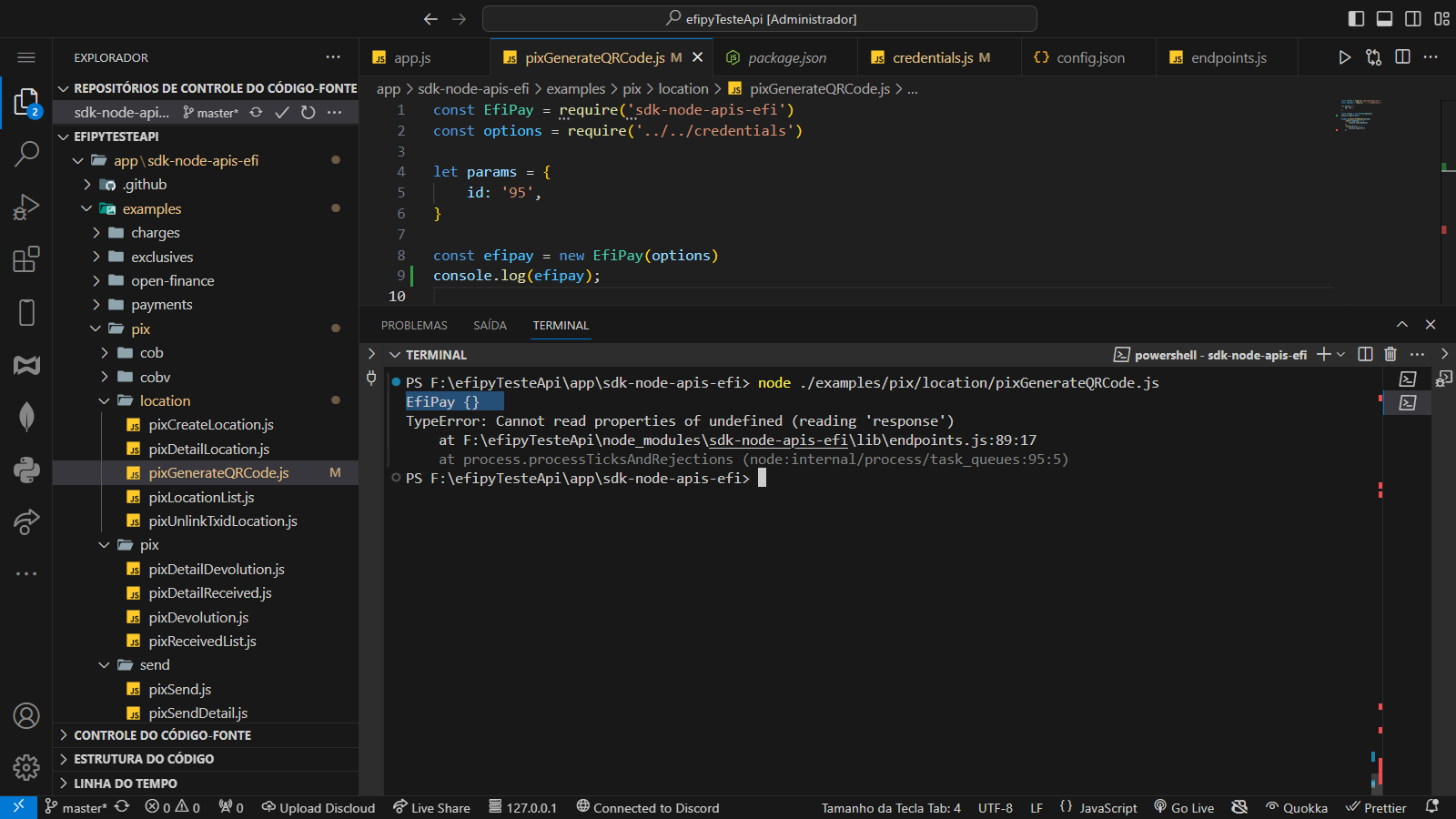
Task: Open the additional views ellipsis in activity bar
Action: tap(26, 573)
